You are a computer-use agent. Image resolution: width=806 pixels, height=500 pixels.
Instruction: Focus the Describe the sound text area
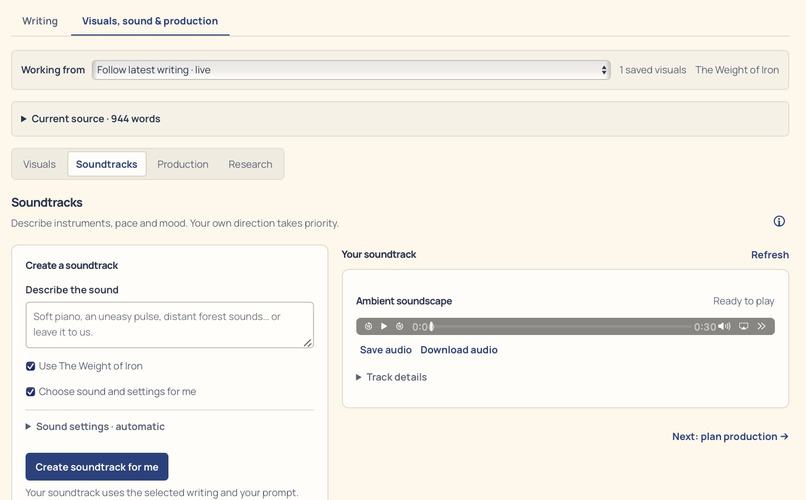pyautogui.click(x=170, y=325)
